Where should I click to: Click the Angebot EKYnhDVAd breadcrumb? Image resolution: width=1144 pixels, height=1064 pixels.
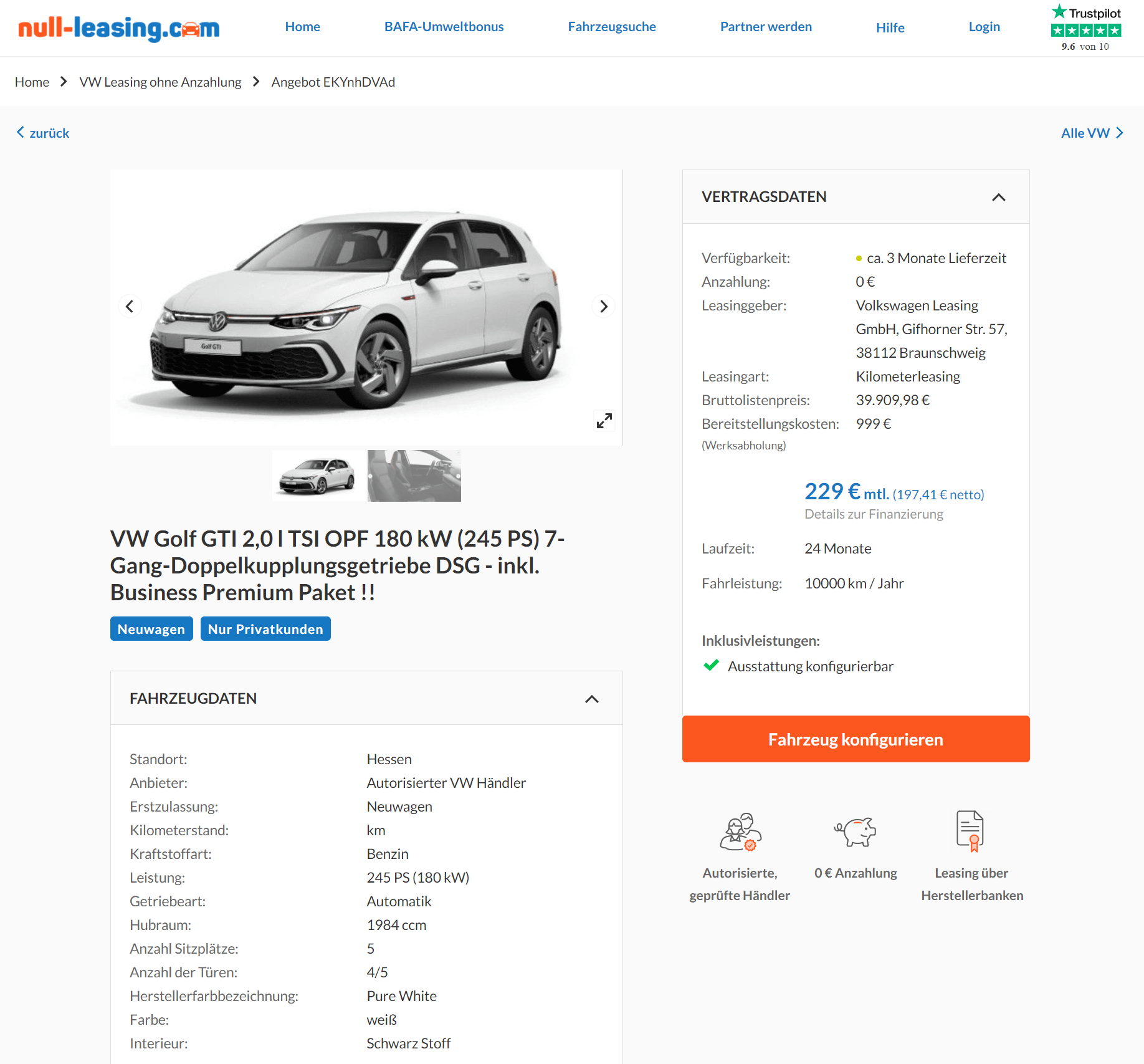(x=333, y=82)
